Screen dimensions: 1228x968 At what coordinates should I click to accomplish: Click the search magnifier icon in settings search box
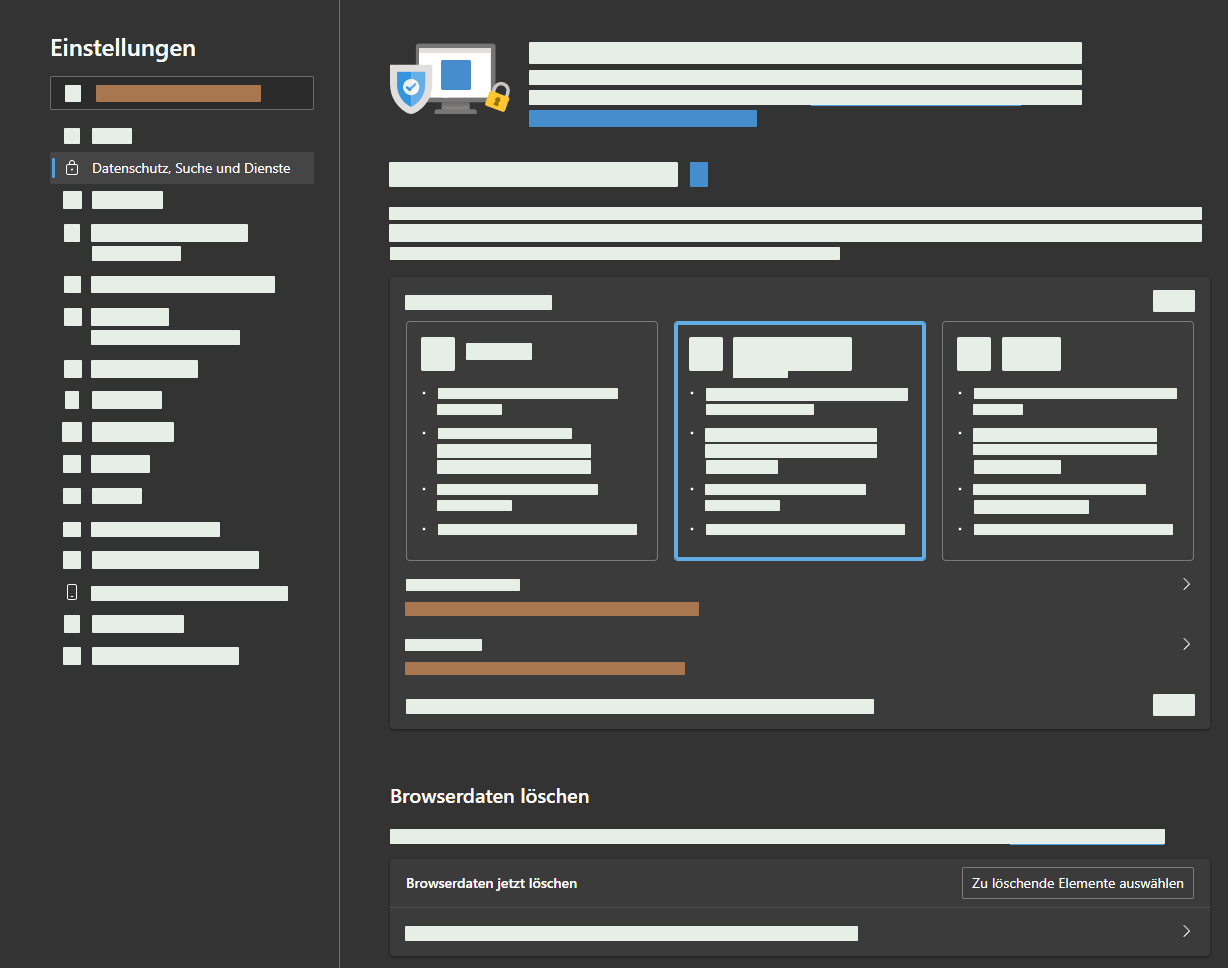(x=73, y=93)
